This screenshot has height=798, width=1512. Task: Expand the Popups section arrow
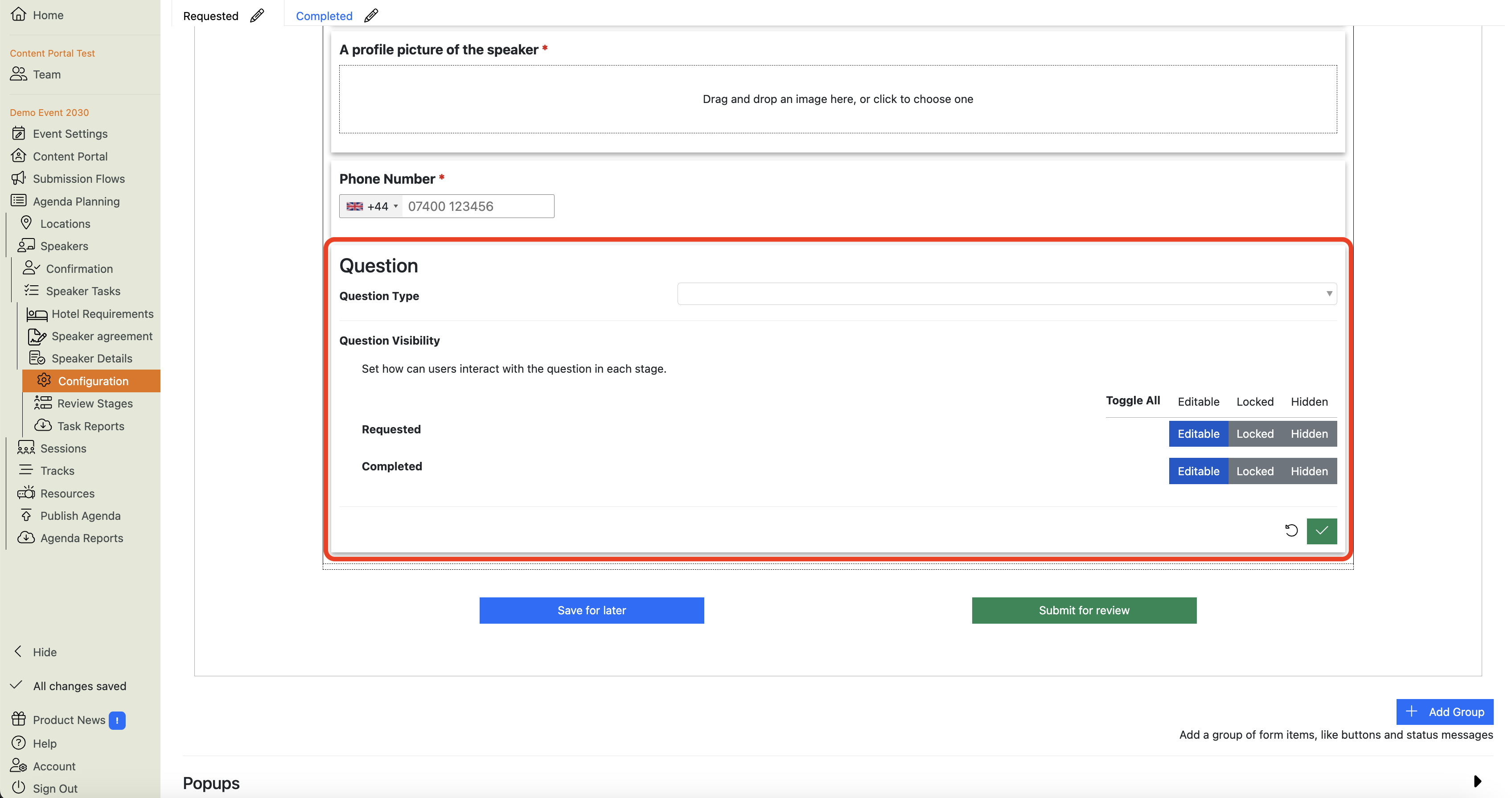tap(1477, 781)
